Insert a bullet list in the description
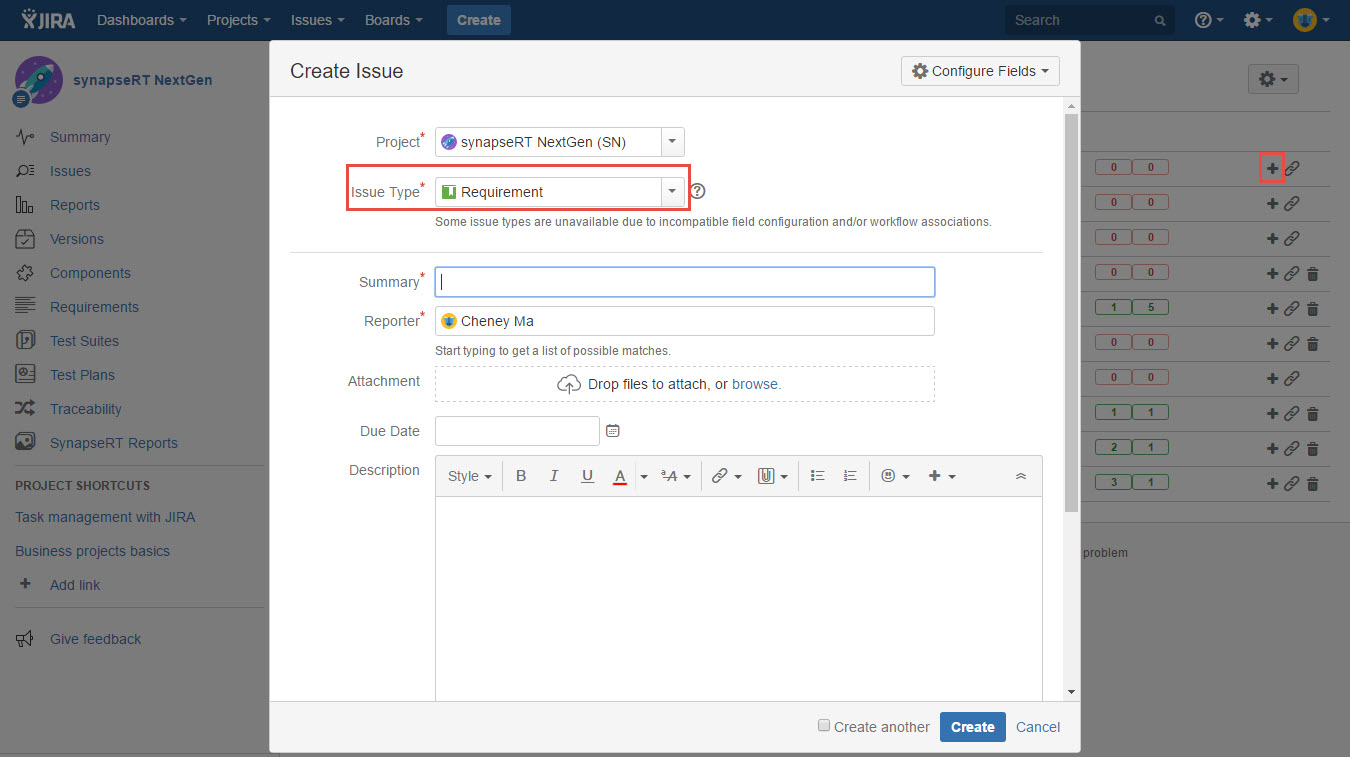 817,476
